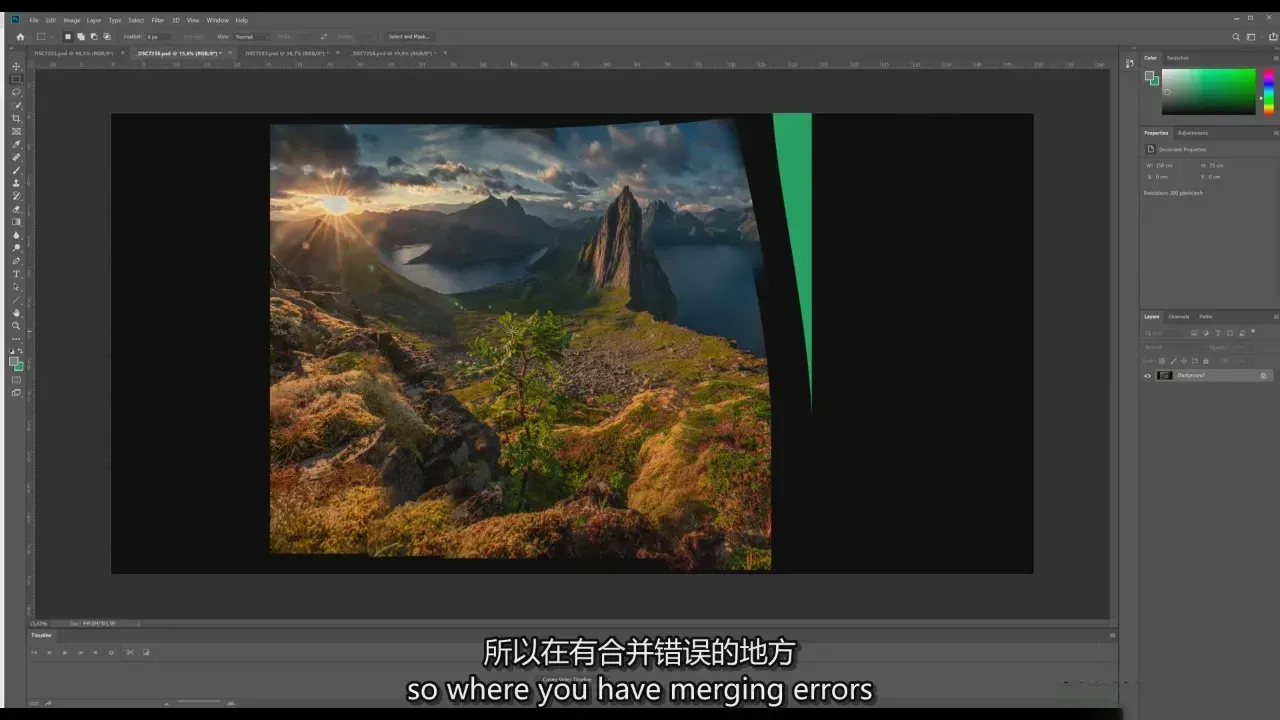This screenshot has height=720, width=1280.
Task: Enable Subtract from Selection mode
Action: (x=92, y=37)
